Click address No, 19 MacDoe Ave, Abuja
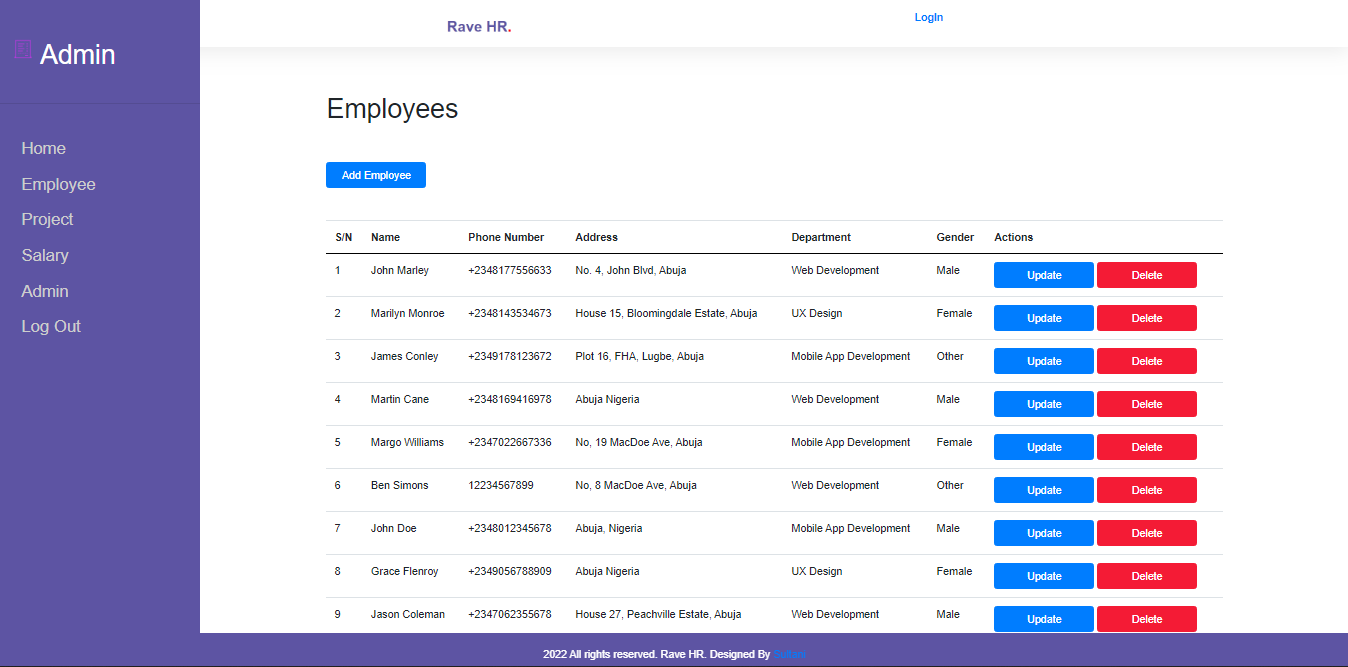1348x667 pixels. 639,442
